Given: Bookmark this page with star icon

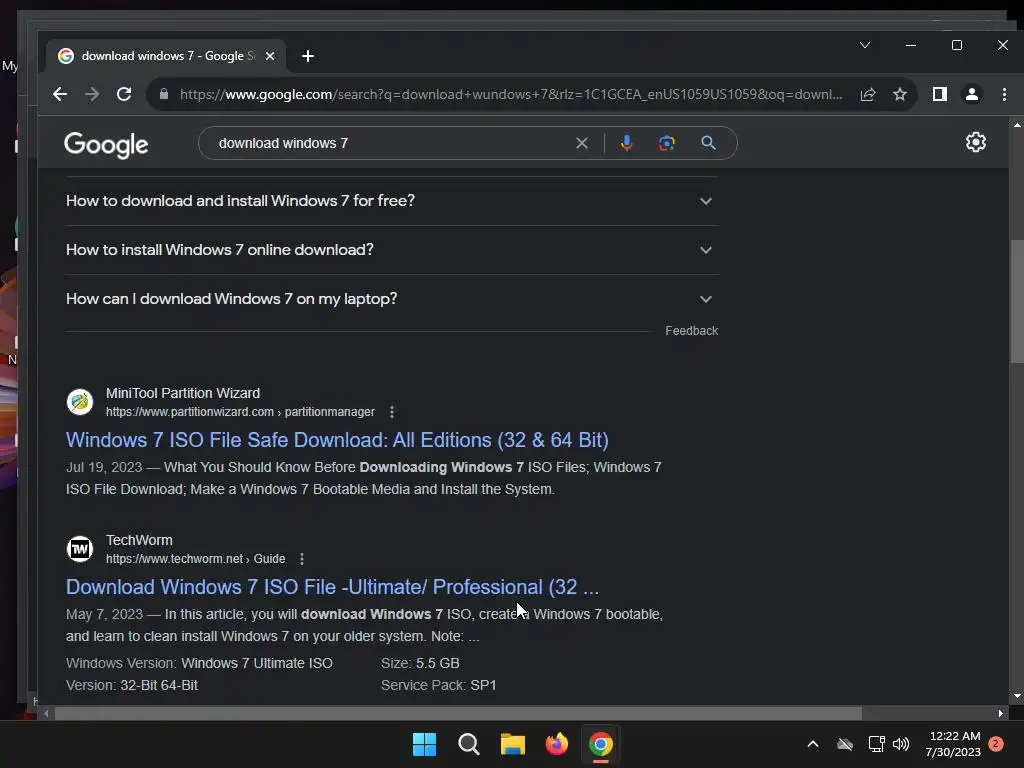Looking at the screenshot, I should [900, 94].
